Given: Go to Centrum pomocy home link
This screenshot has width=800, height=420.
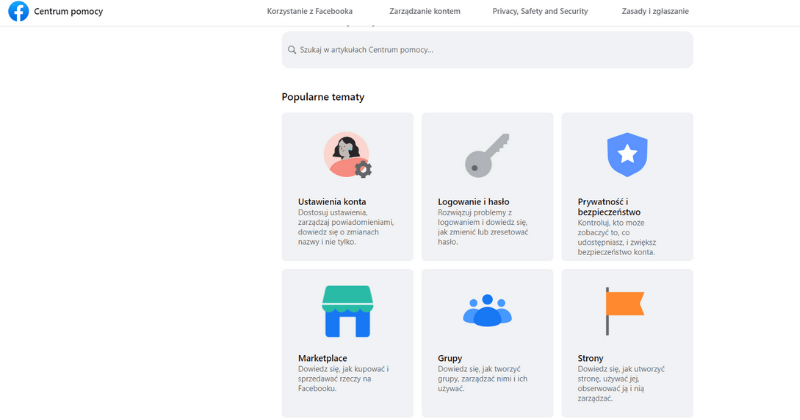Looking at the screenshot, I should tap(68, 11).
